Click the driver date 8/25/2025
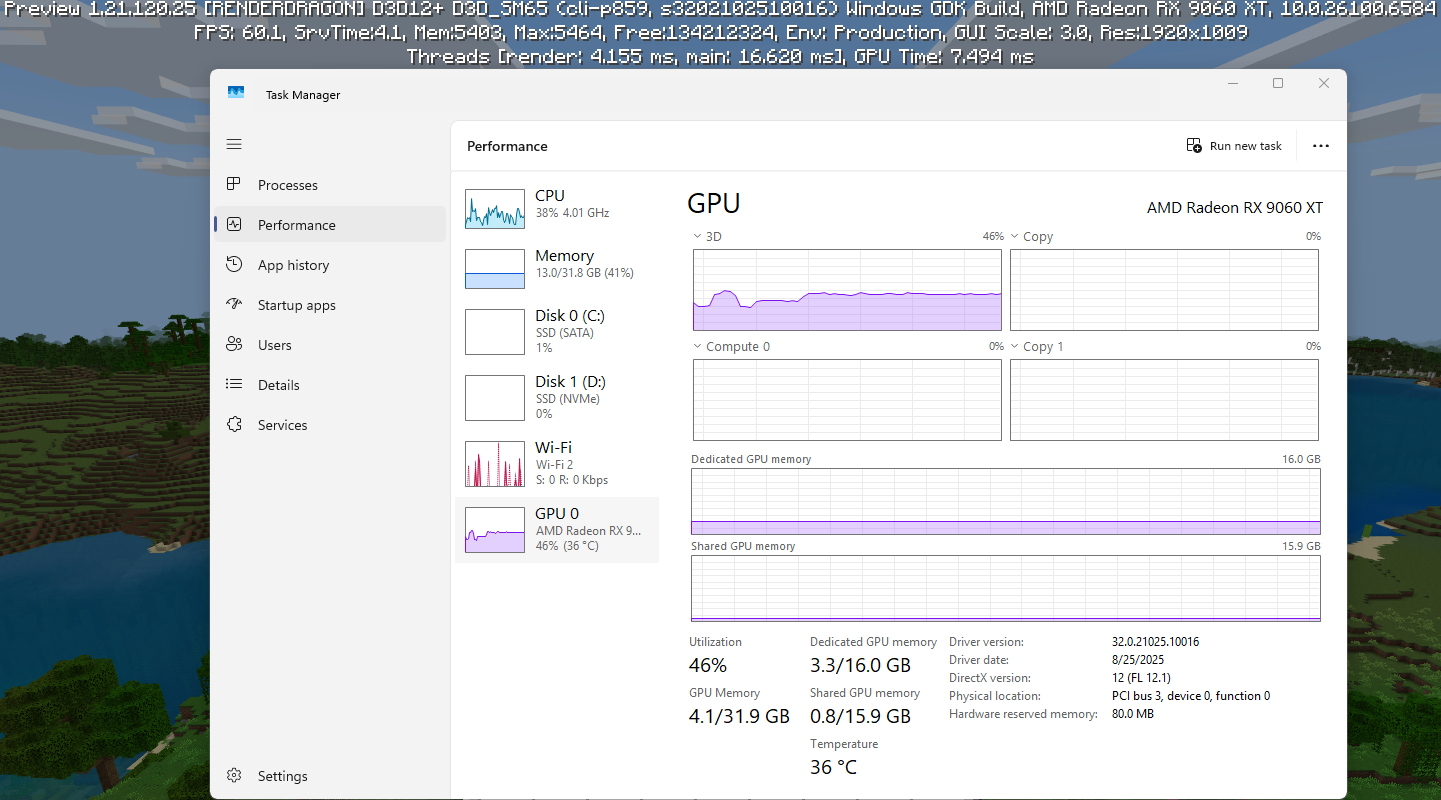This screenshot has height=800, width=1441. click(x=1138, y=660)
